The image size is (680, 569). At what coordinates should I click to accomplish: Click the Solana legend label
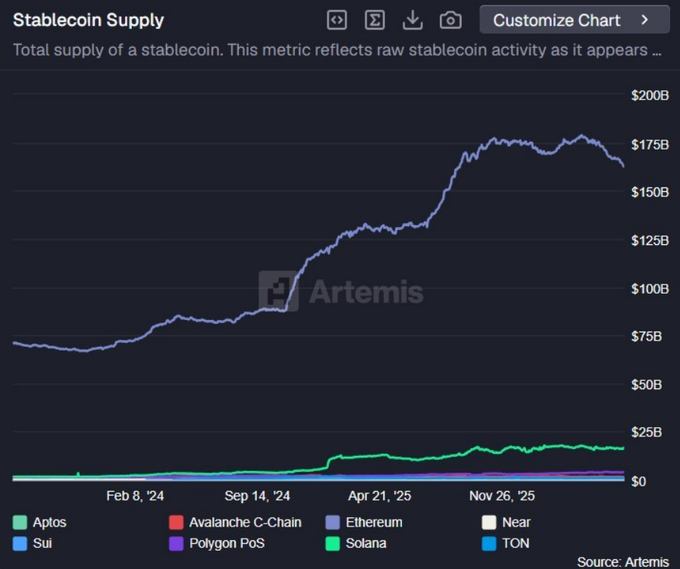point(366,543)
